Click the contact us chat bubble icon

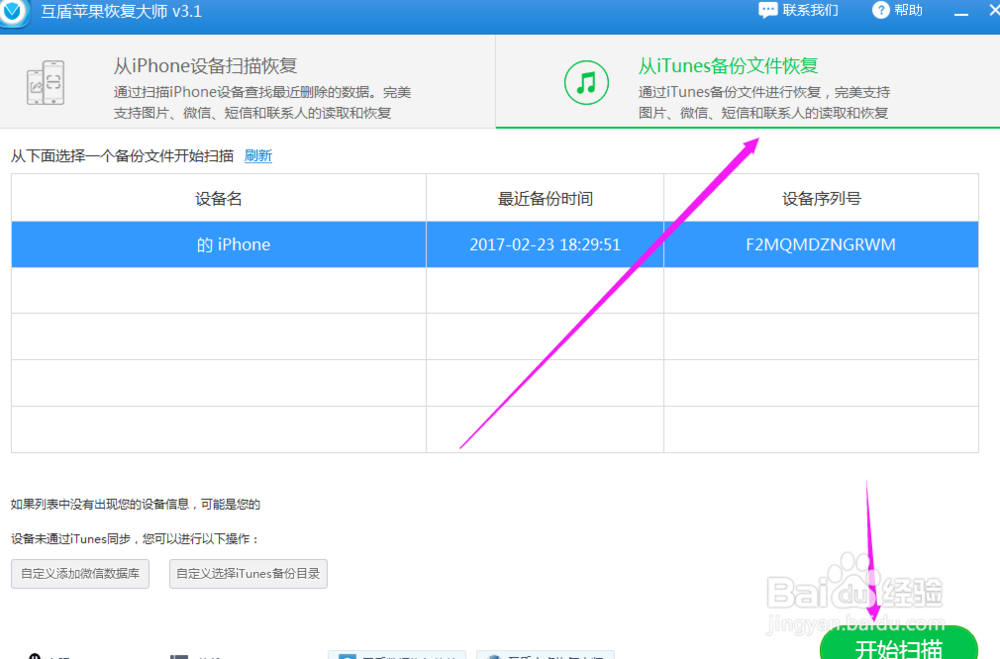coord(768,10)
